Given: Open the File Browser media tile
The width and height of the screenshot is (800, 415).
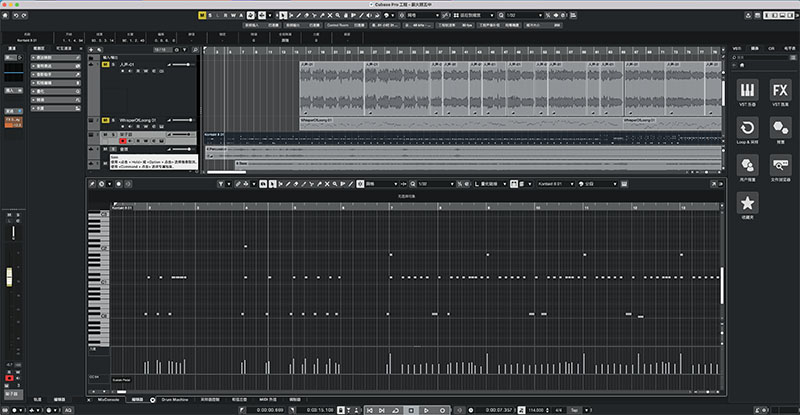Looking at the screenshot, I should coord(780,167).
